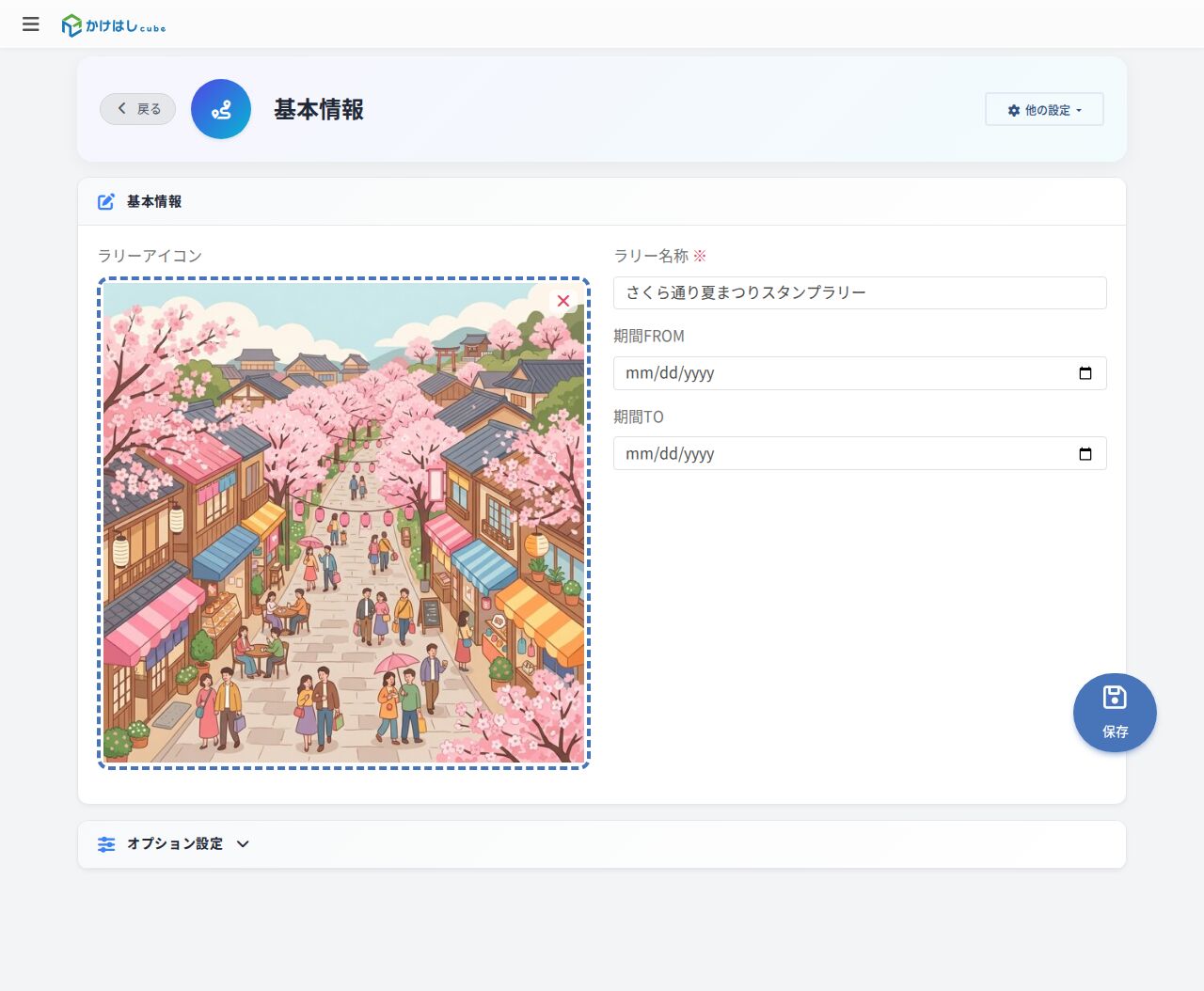Screen dimensions: 1204x991
Task: Click the edit icon beside 基本情報
Action: tap(106, 201)
